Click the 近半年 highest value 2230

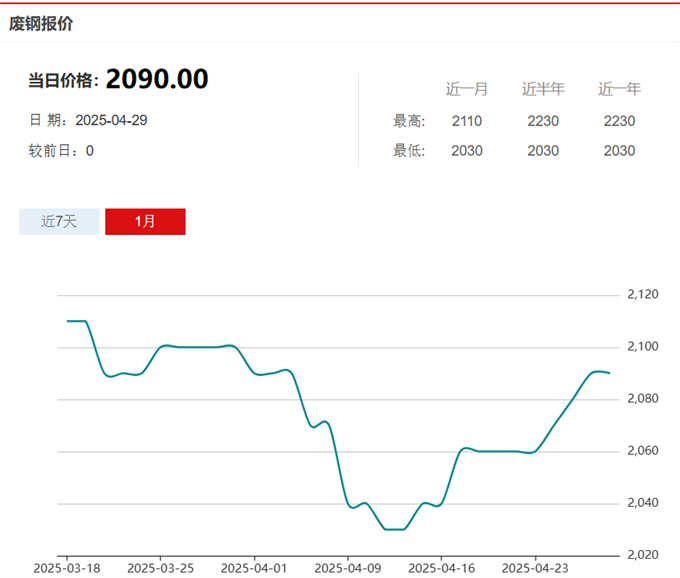point(543,121)
